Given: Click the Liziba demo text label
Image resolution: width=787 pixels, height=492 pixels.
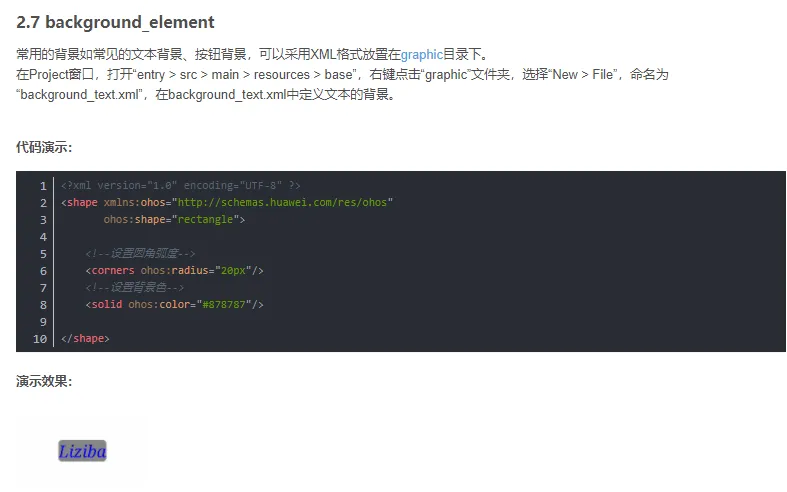Looking at the screenshot, I should 82,451.
